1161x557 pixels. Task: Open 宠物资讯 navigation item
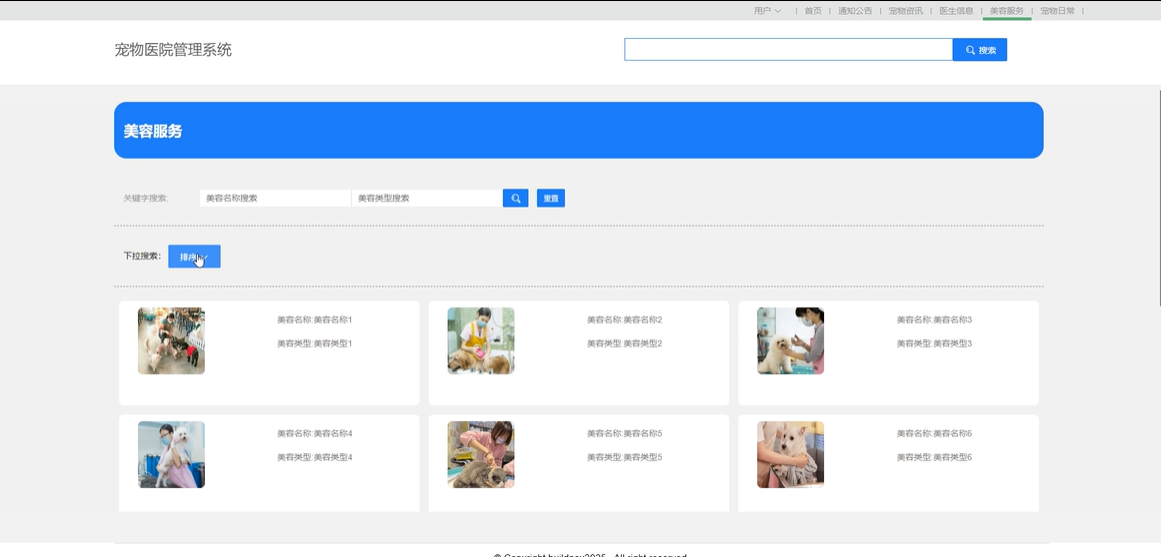906,10
